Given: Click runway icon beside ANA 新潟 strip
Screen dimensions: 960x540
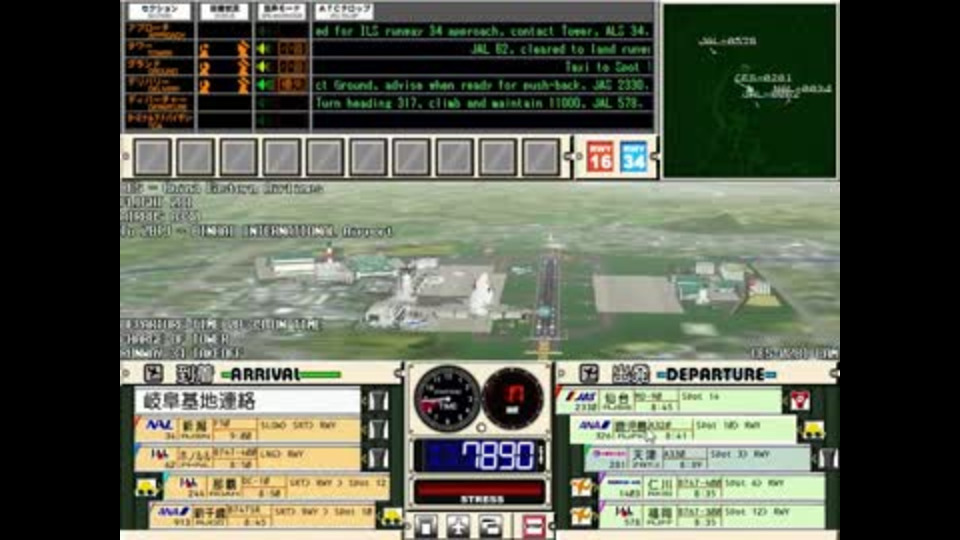Looking at the screenshot, I should coord(378,429).
